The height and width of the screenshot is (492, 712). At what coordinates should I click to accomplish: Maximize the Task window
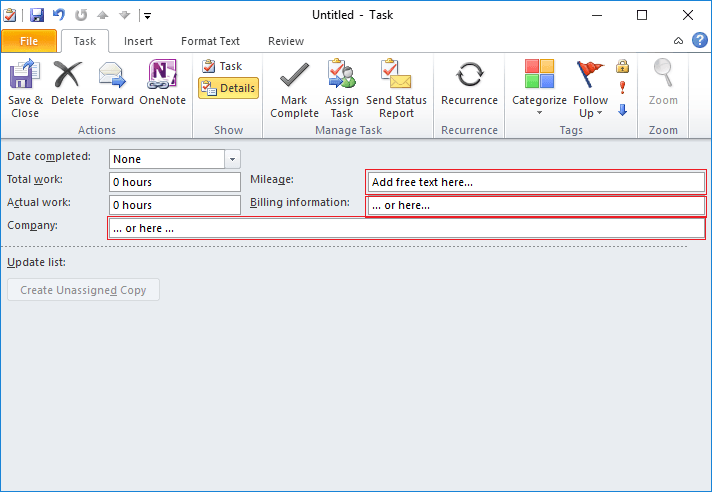coord(642,15)
